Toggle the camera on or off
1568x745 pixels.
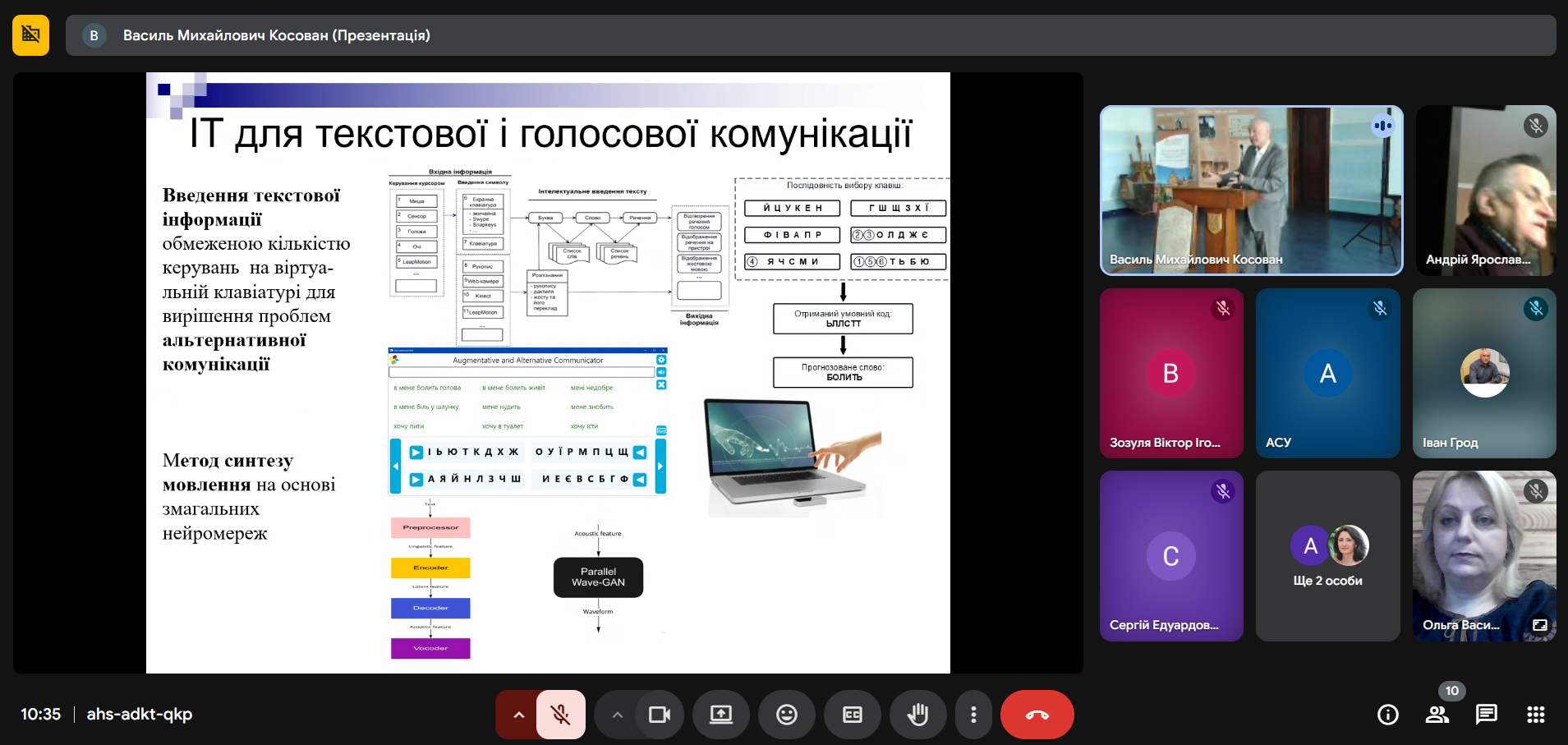click(x=660, y=715)
